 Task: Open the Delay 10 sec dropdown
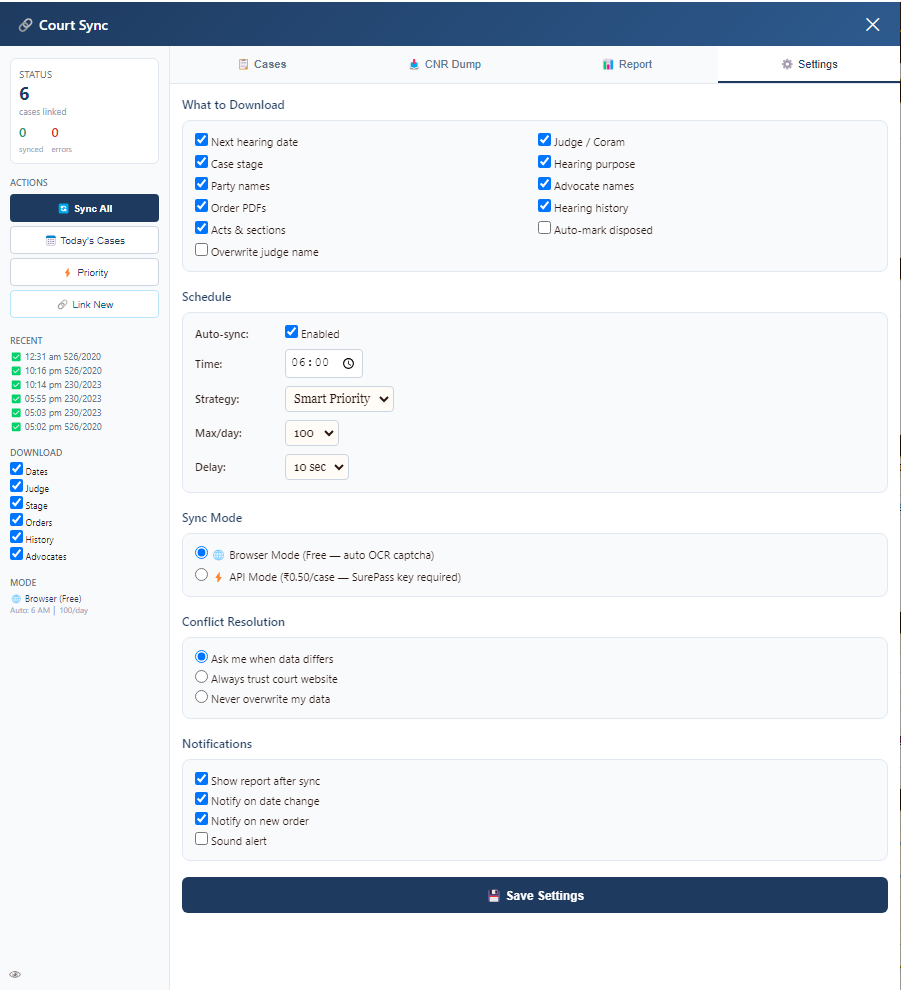point(317,467)
